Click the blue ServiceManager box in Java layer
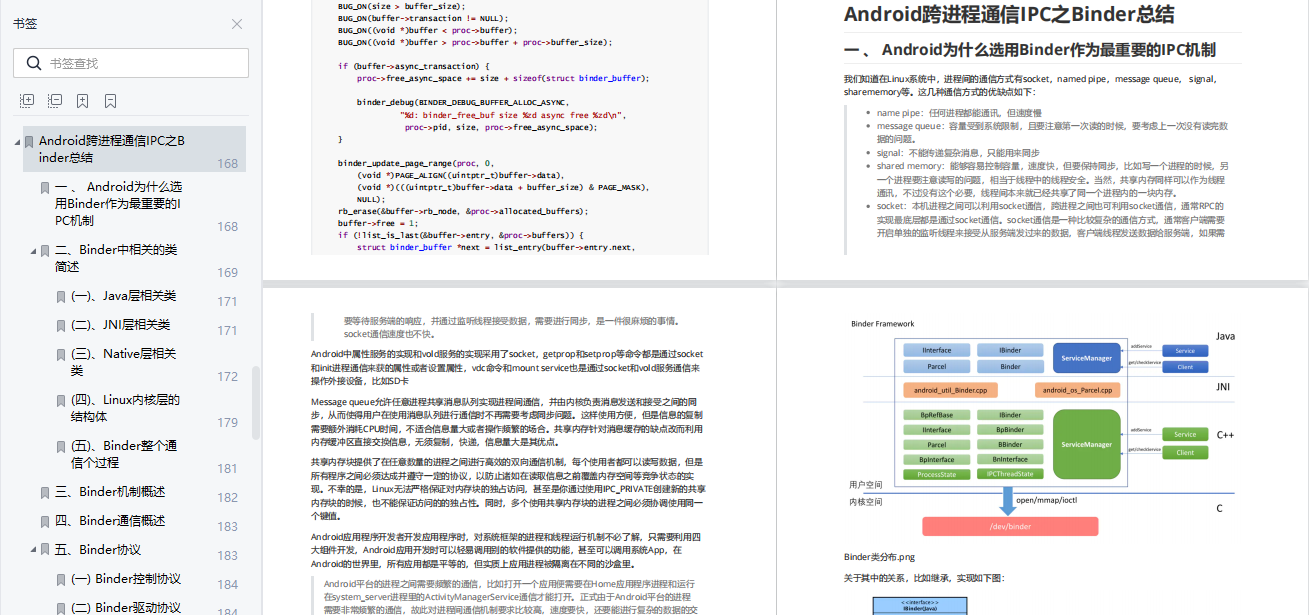The image size is (1309, 615). tap(1087, 357)
